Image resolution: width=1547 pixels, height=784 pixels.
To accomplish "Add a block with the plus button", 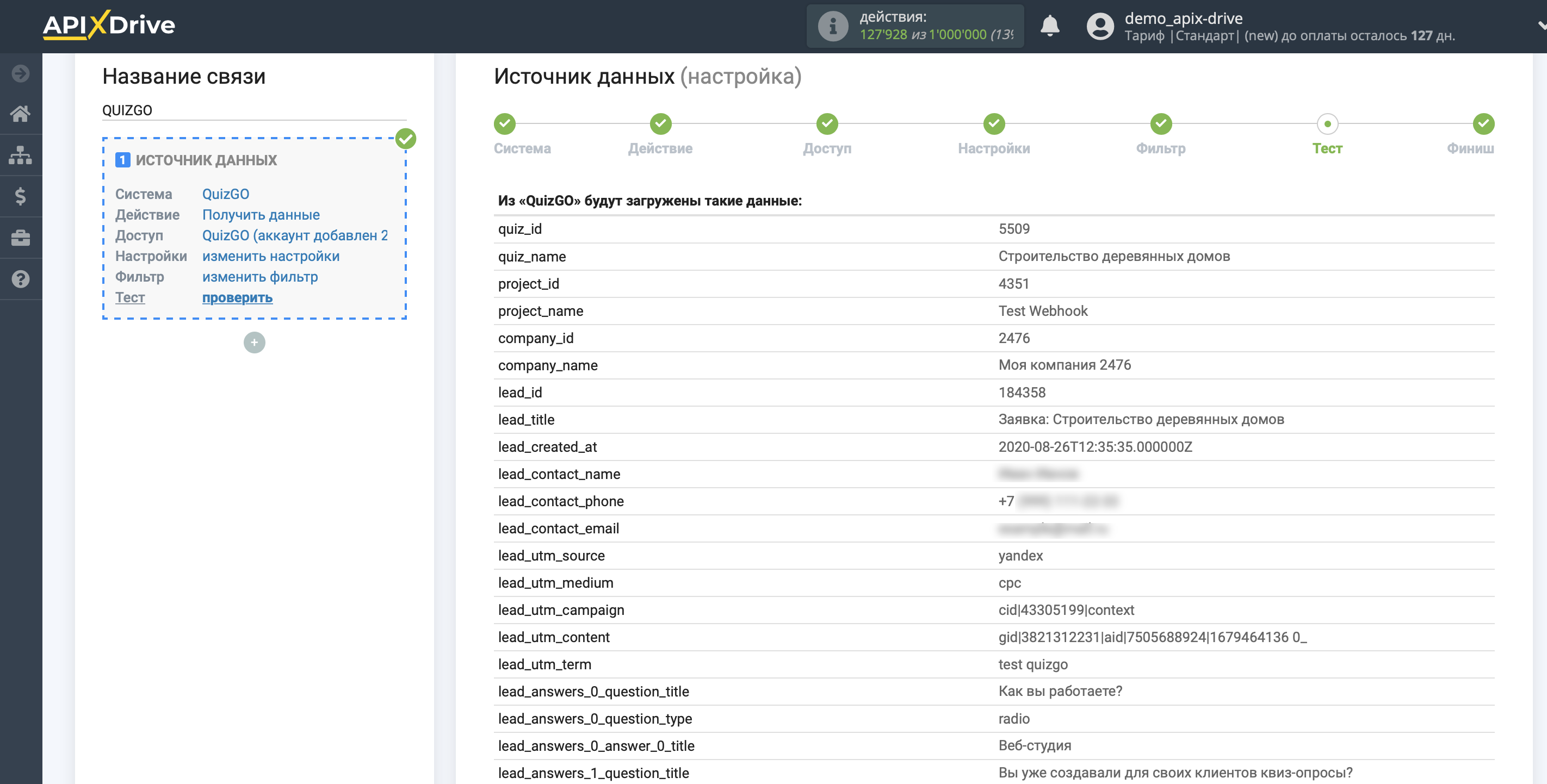I will point(254,343).
